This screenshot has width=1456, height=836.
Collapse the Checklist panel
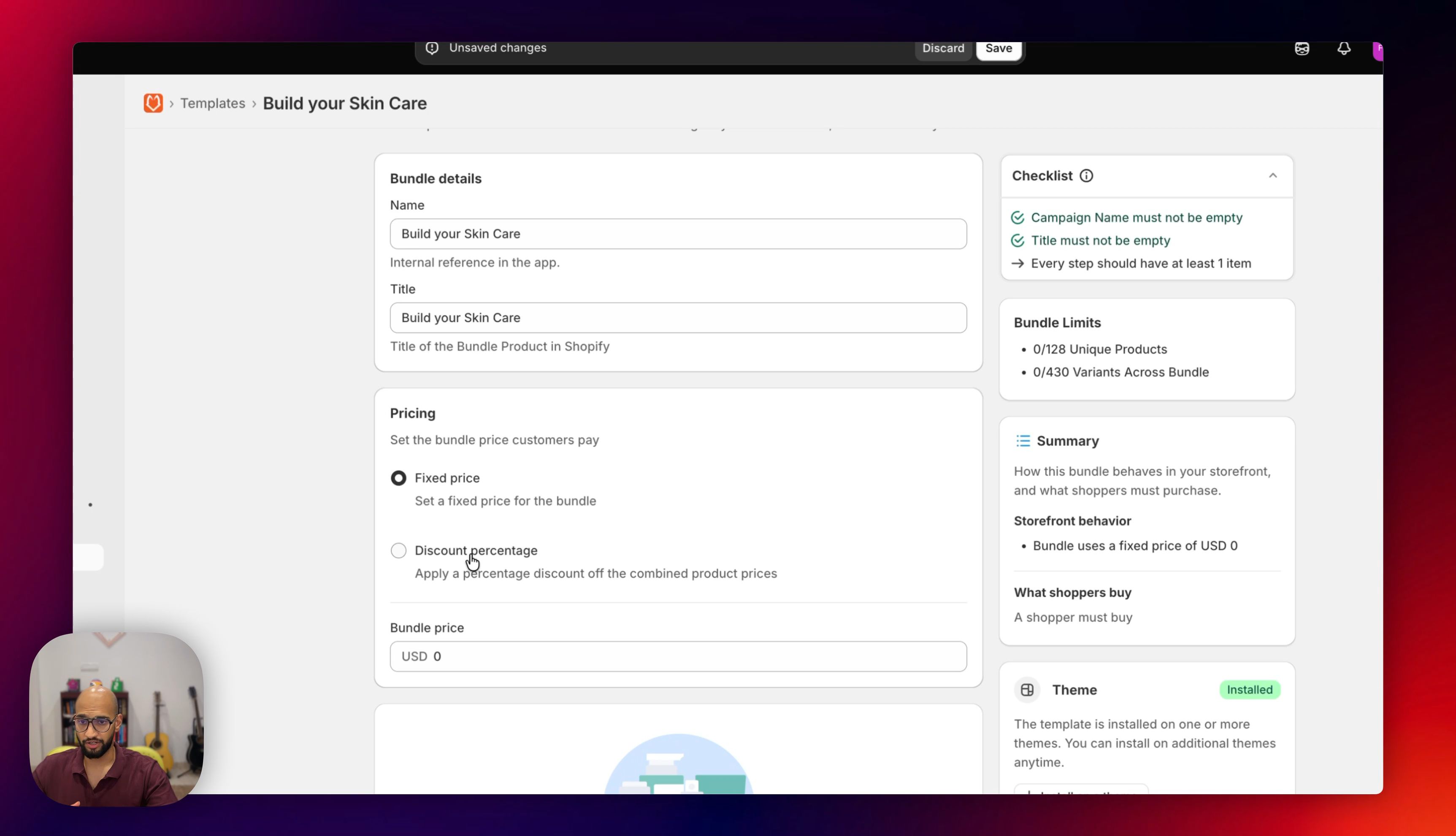pos(1273,176)
